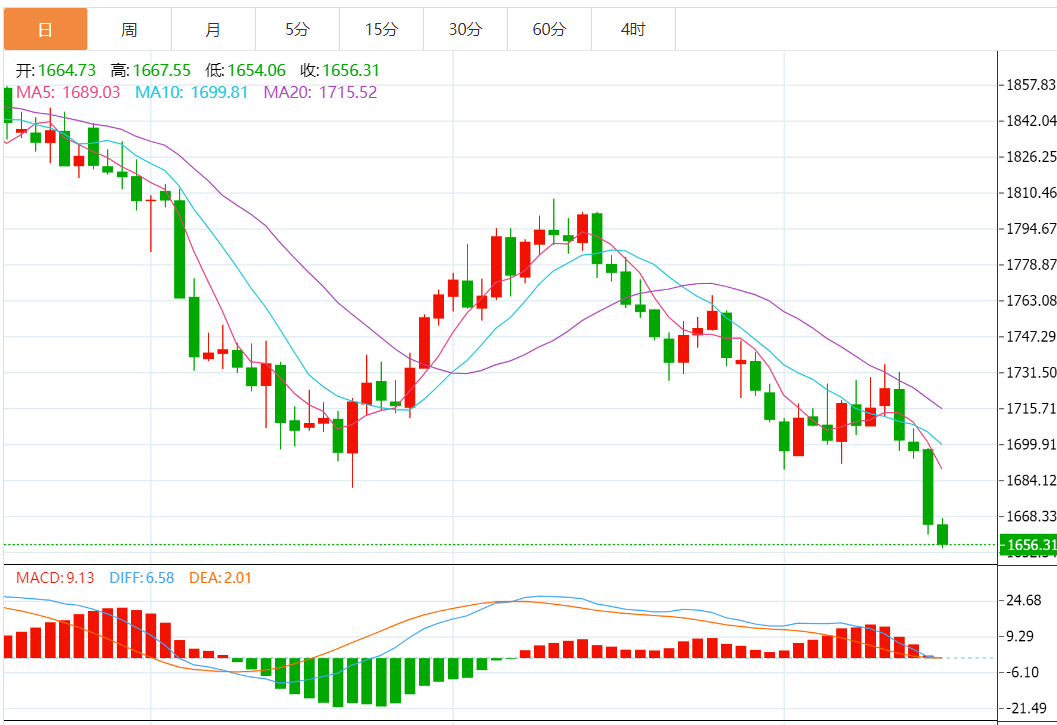This screenshot has width=1057, height=725.
Task: Click the 1794.67 price axis label
Action: pyautogui.click(x=1031, y=229)
